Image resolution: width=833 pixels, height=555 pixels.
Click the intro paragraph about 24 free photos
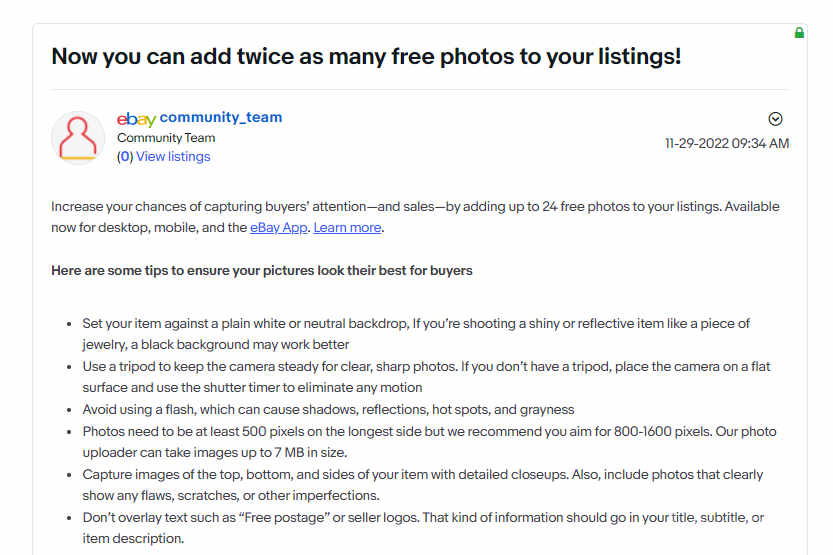(x=415, y=217)
